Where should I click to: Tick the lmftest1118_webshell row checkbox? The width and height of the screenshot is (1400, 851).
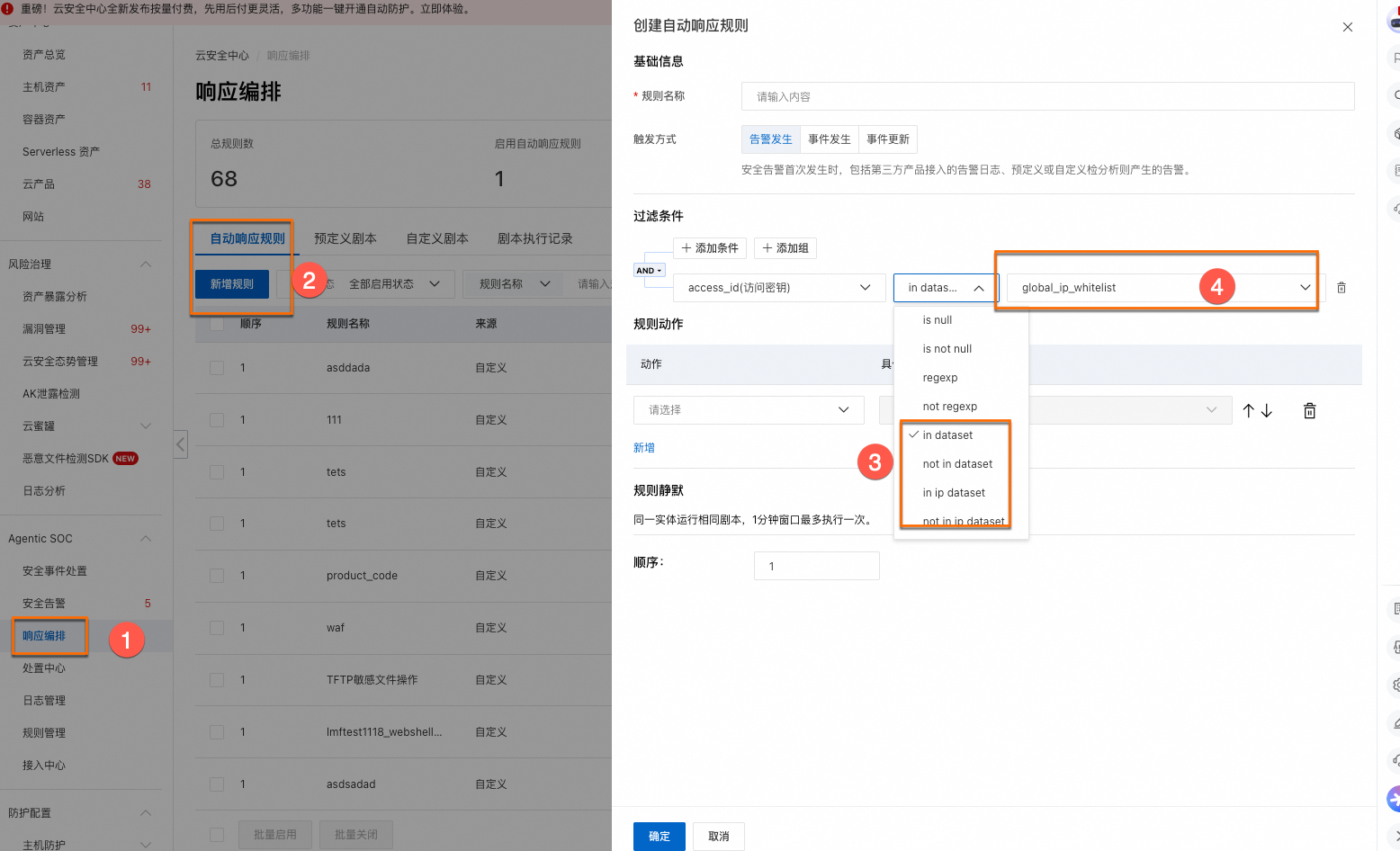click(x=217, y=732)
